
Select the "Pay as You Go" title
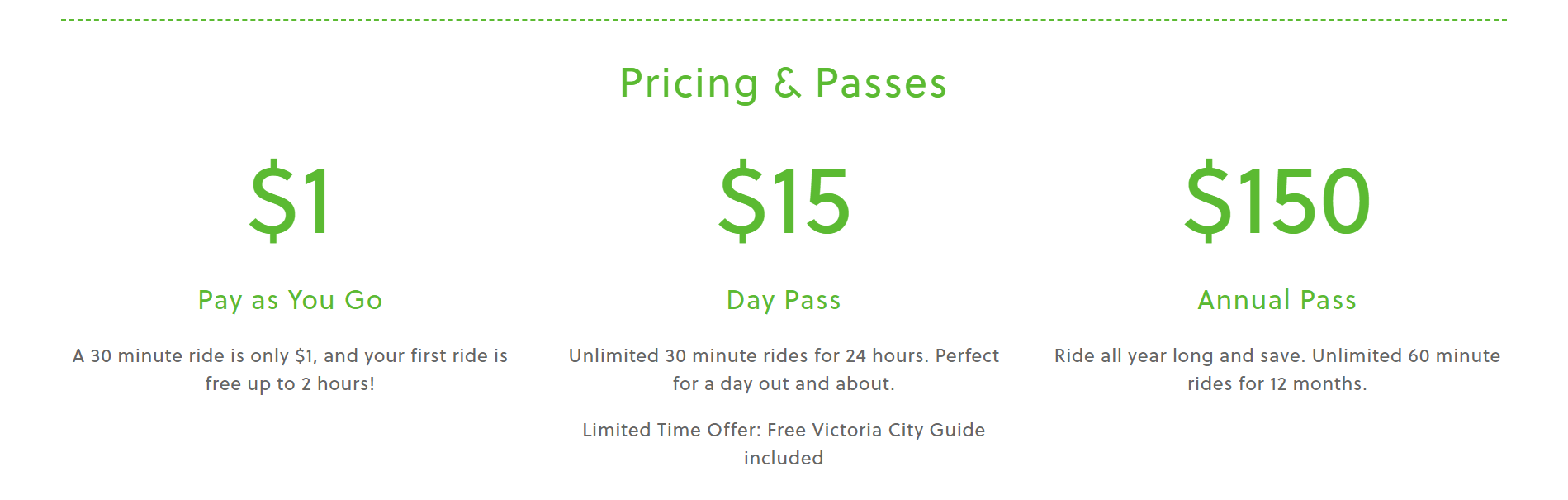point(291,300)
